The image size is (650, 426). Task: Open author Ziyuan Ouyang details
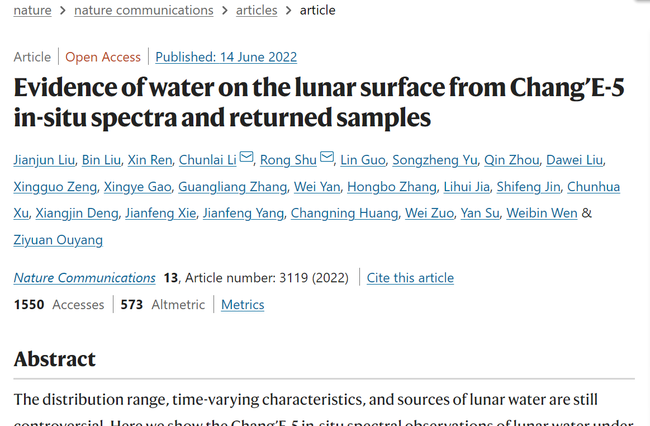click(58, 240)
